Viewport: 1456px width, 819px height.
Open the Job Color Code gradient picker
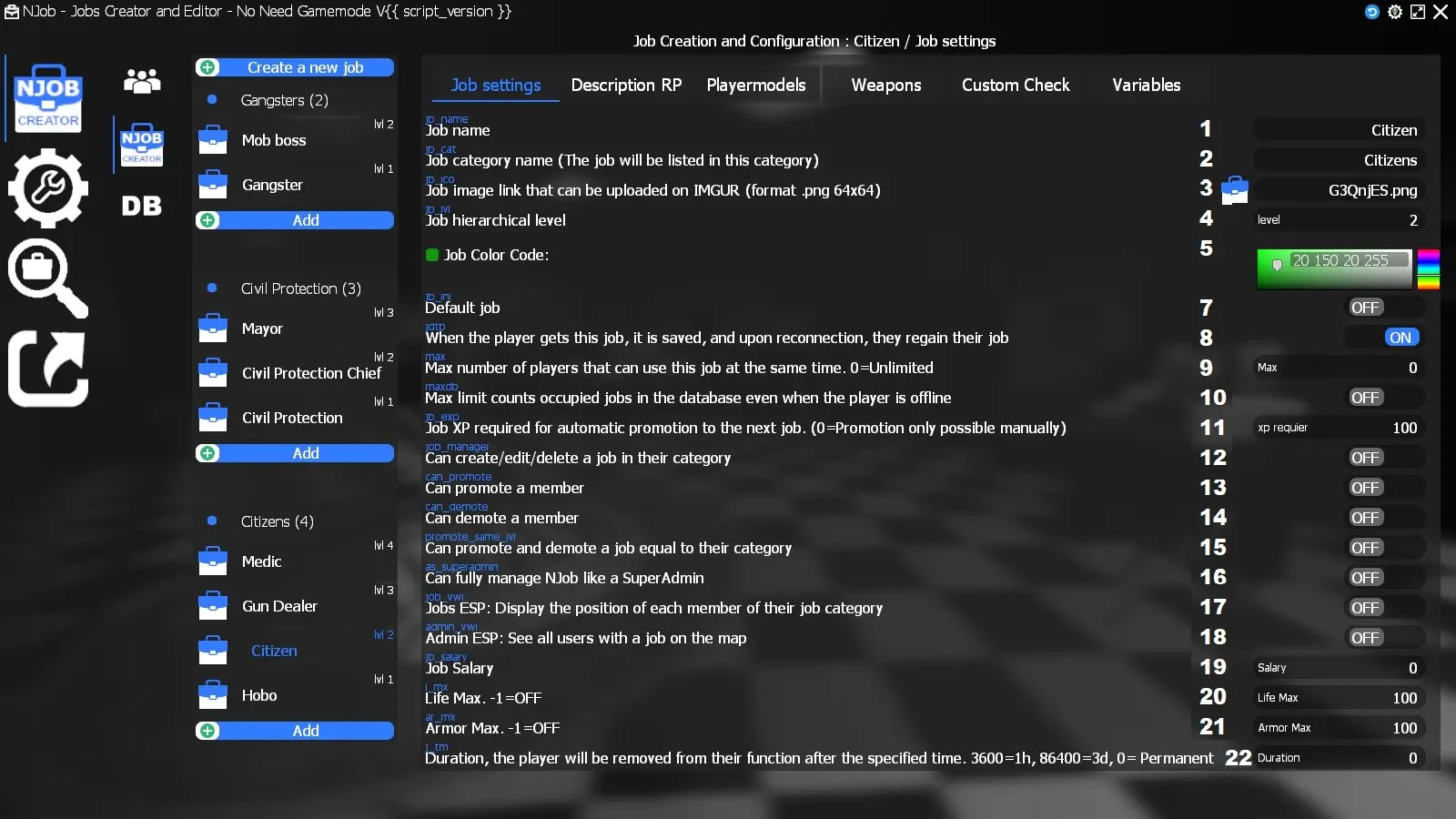(x=1334, y=268)
